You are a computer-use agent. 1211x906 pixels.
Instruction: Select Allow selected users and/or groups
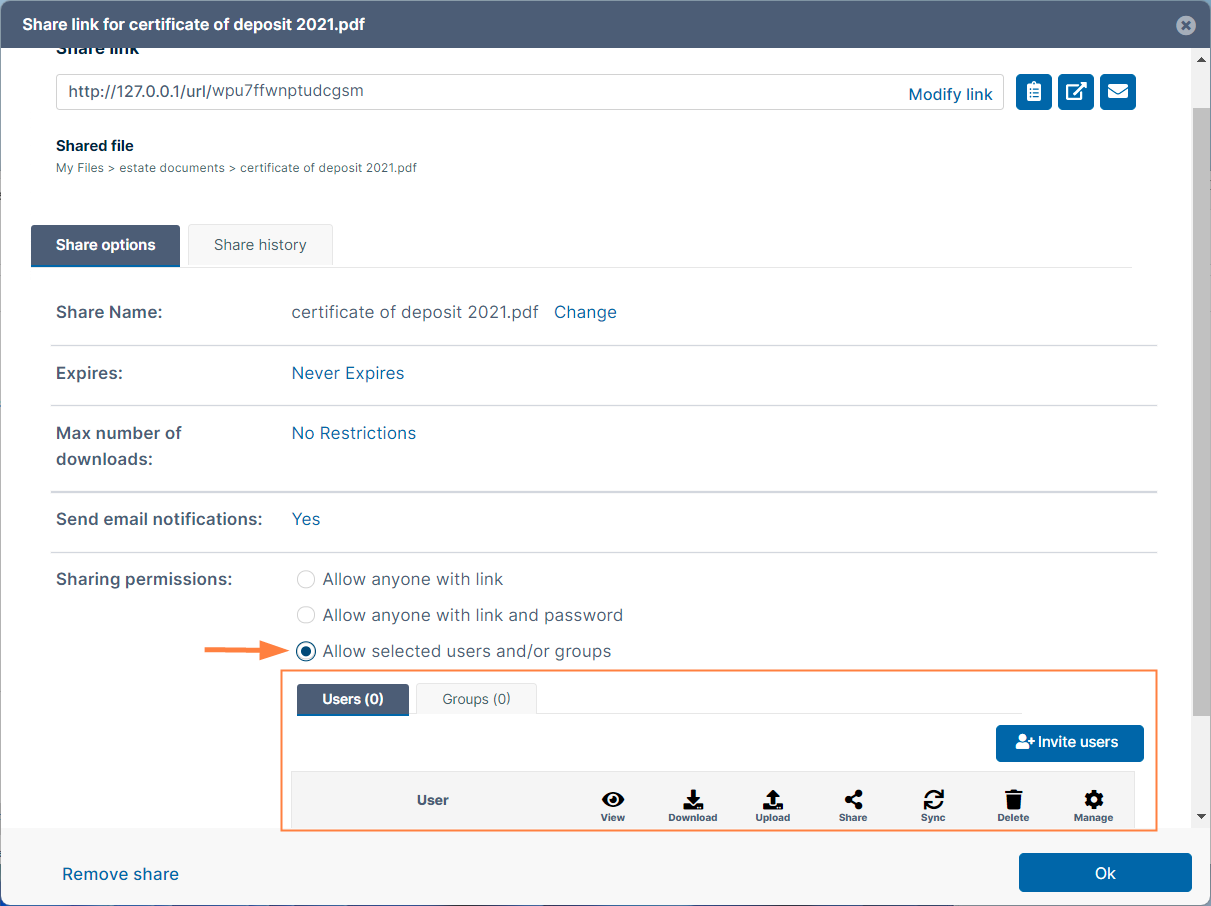(306, 651)
